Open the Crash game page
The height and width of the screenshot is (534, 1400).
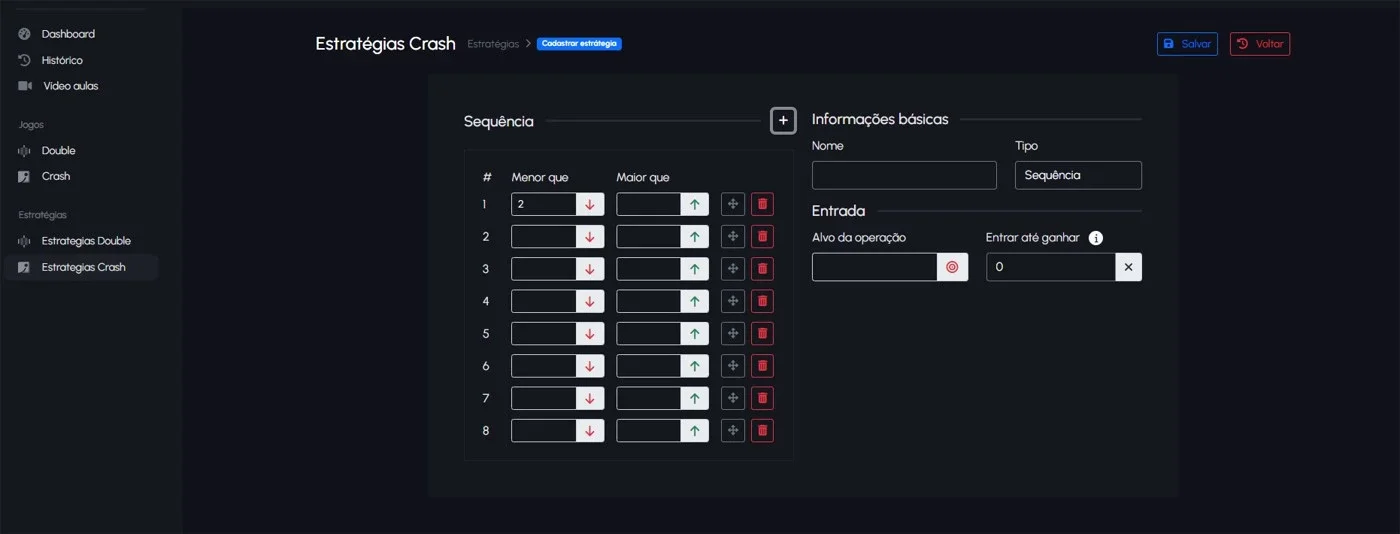pos(56,176)
